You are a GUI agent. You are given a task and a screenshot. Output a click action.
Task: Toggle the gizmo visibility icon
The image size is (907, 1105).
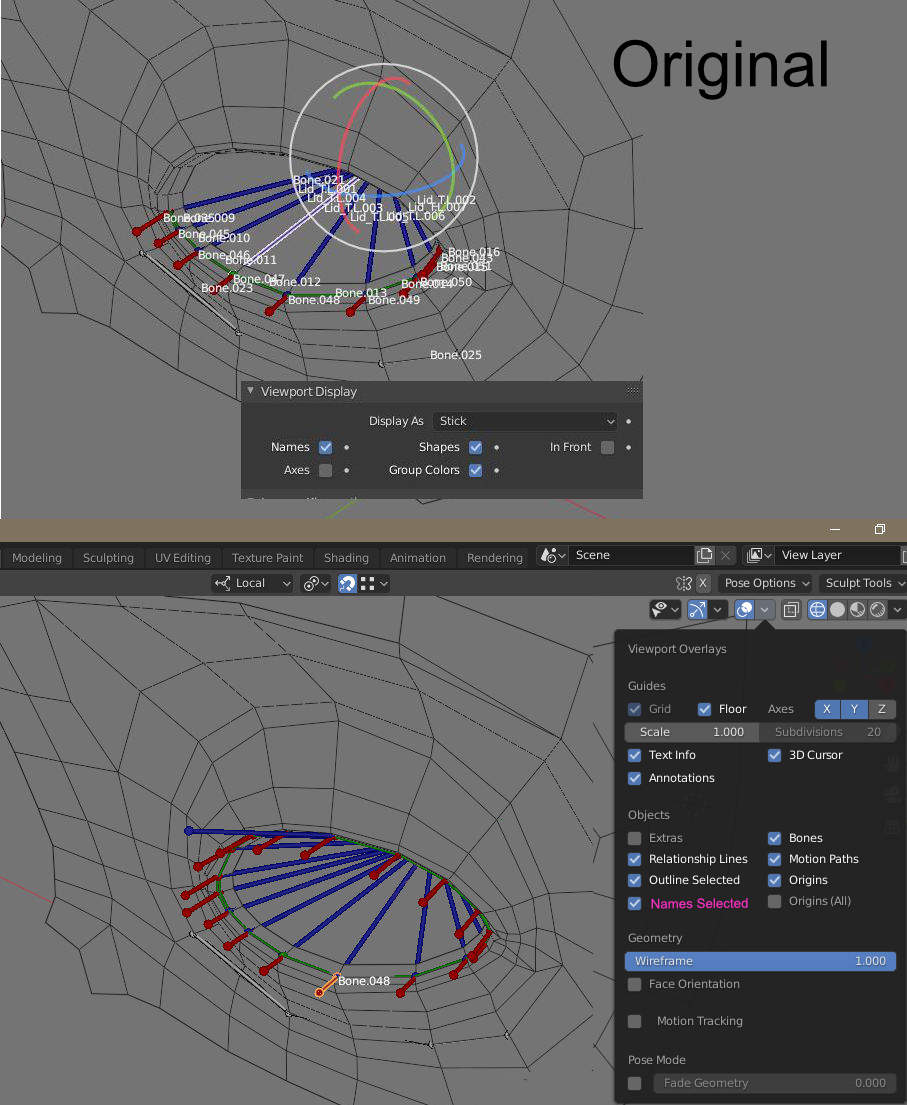point(697,610)
